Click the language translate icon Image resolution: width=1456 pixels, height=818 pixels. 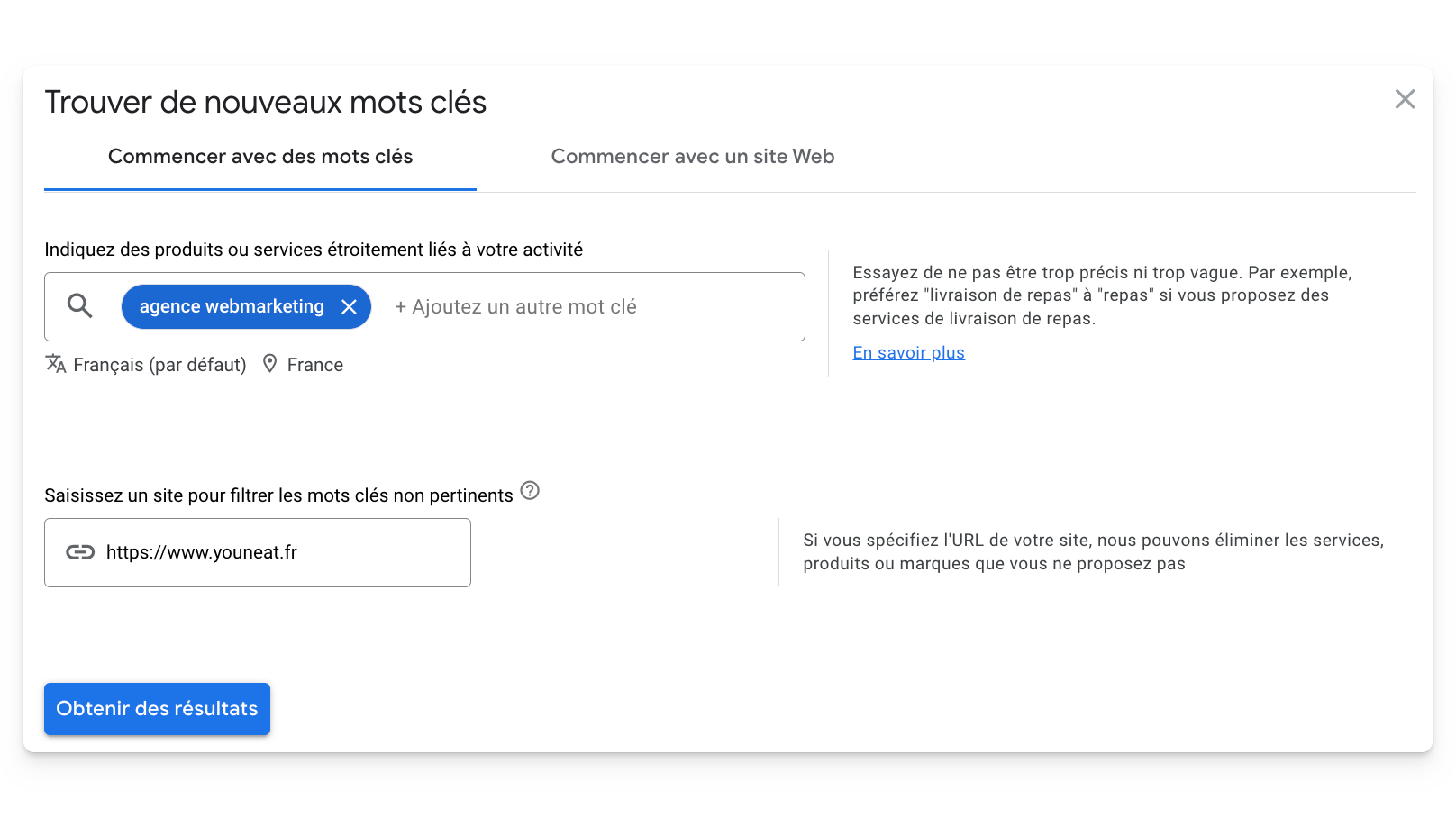point(56,364)
